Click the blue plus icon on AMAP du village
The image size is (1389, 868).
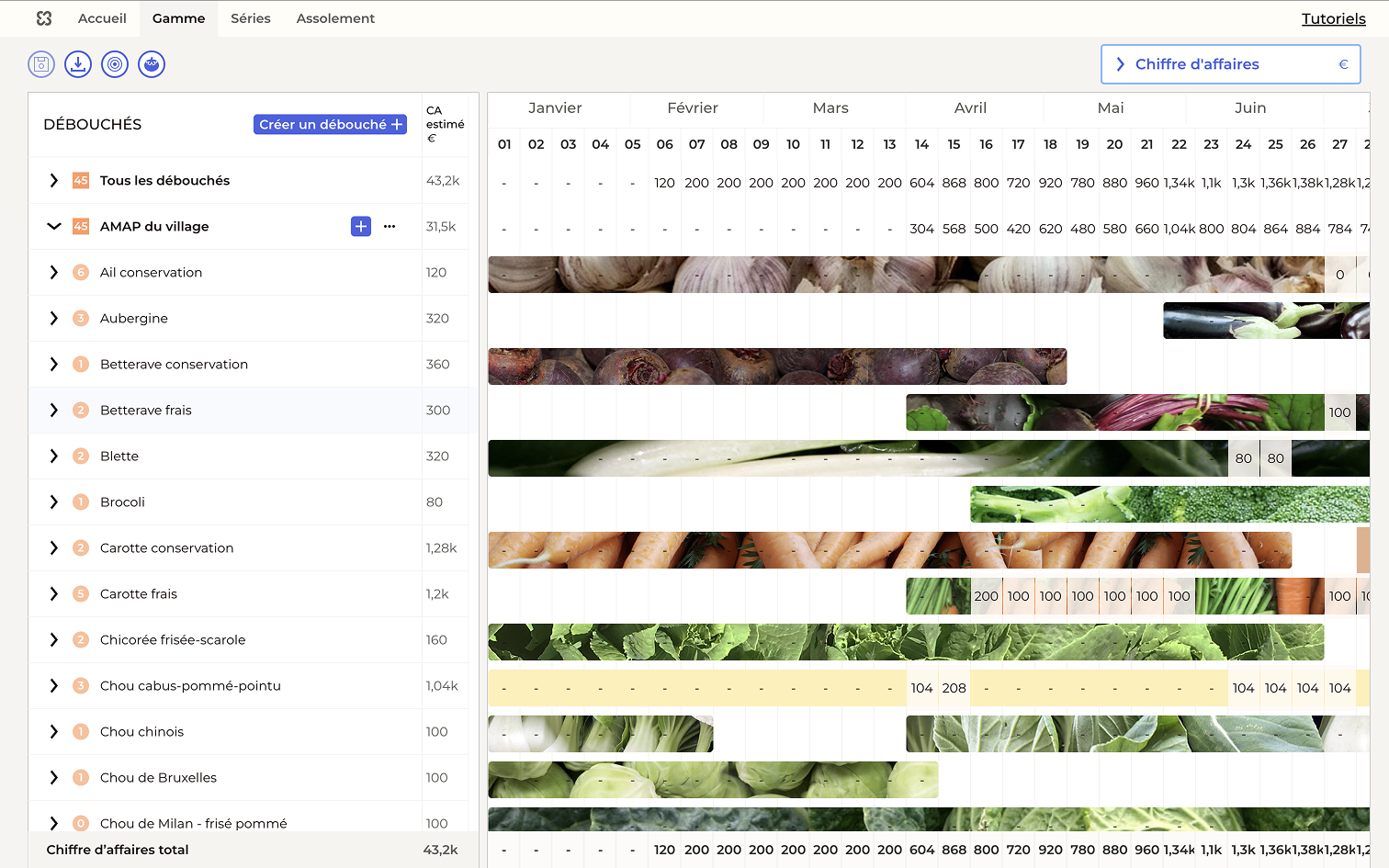click(361, 226)
